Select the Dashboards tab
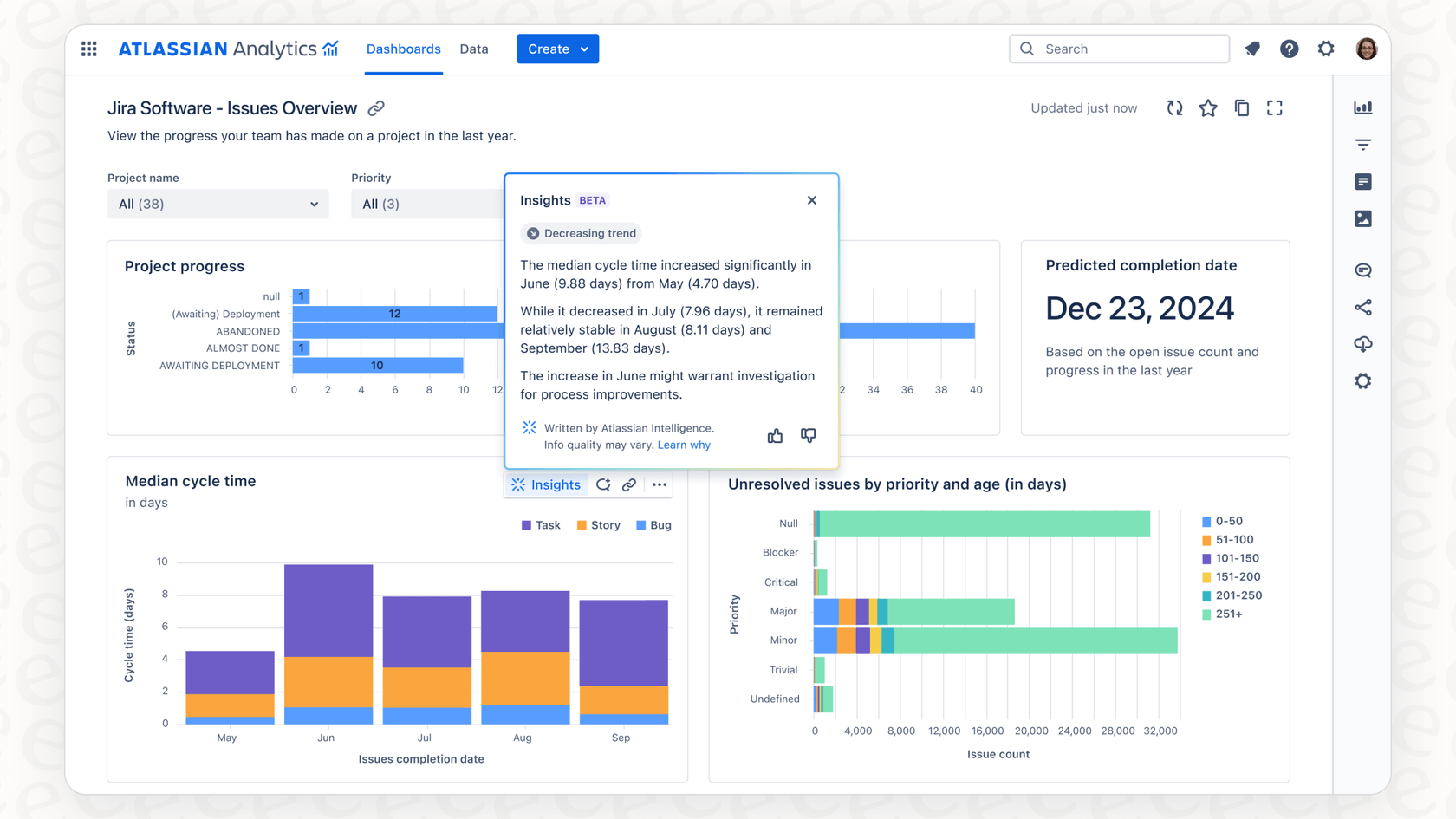The height and width of the screenshot is (819, 1456). (403, 49)
